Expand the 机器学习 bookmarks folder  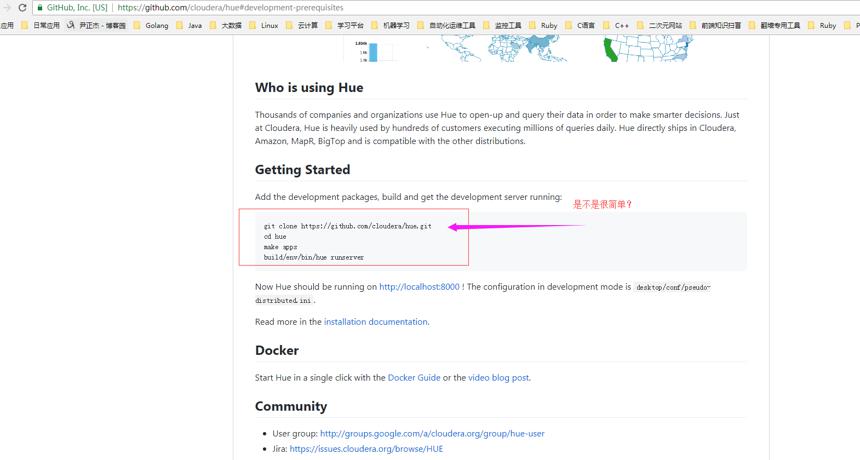coord(391,25)
